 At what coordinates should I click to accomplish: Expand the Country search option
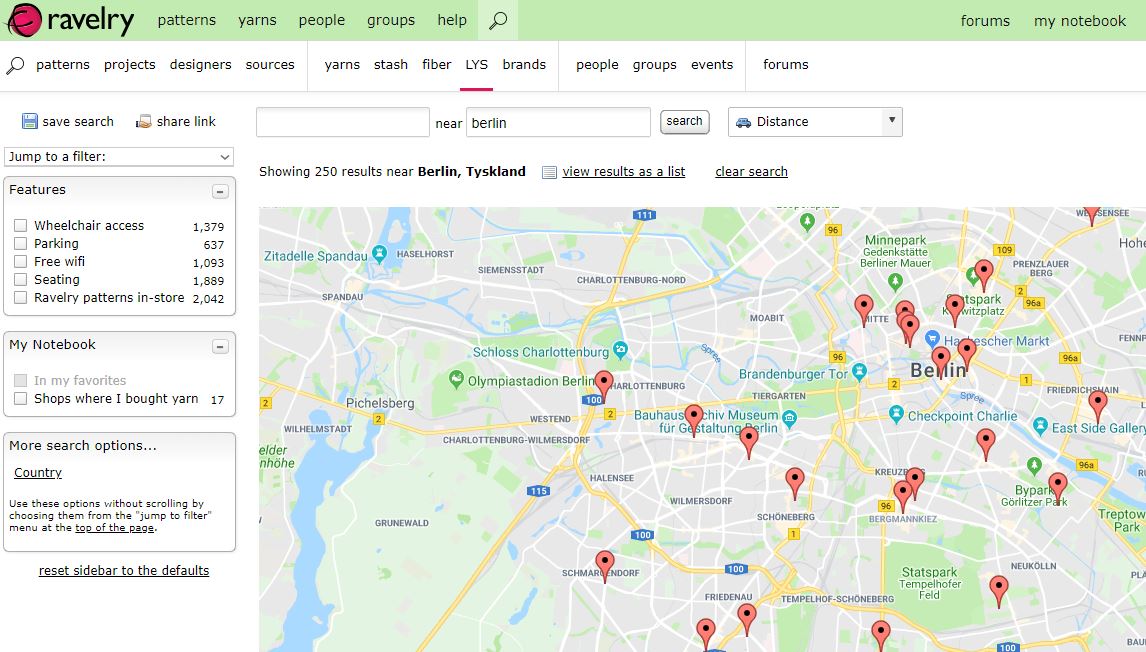tap(38, 473)
